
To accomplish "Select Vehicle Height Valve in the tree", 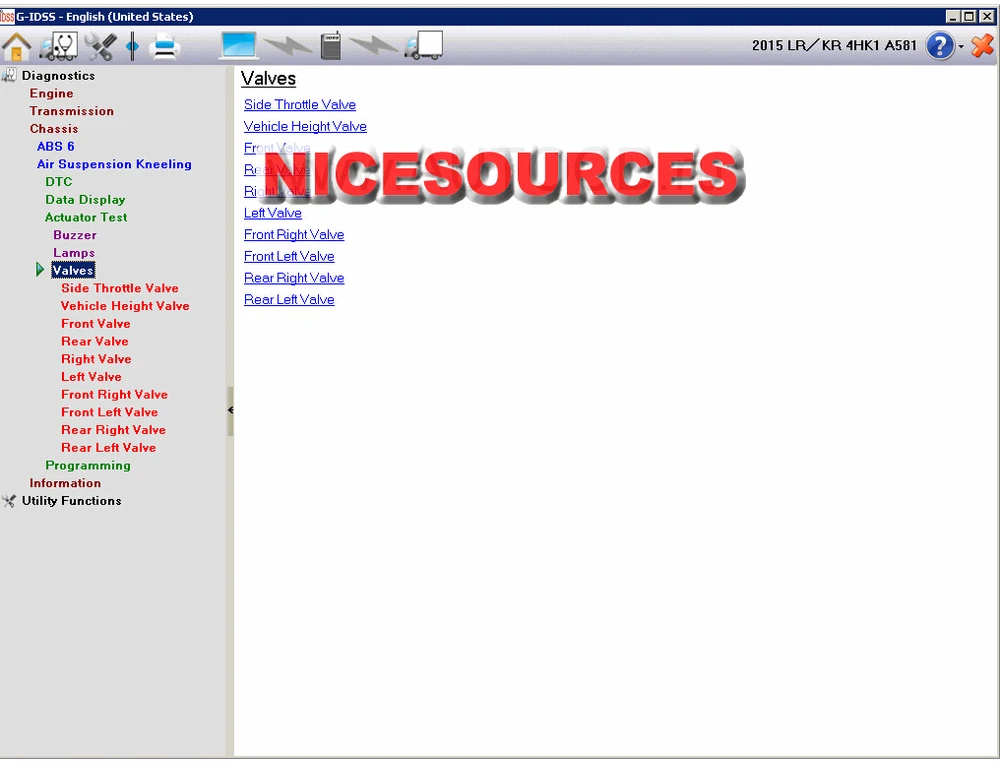I will coord(125,306).
